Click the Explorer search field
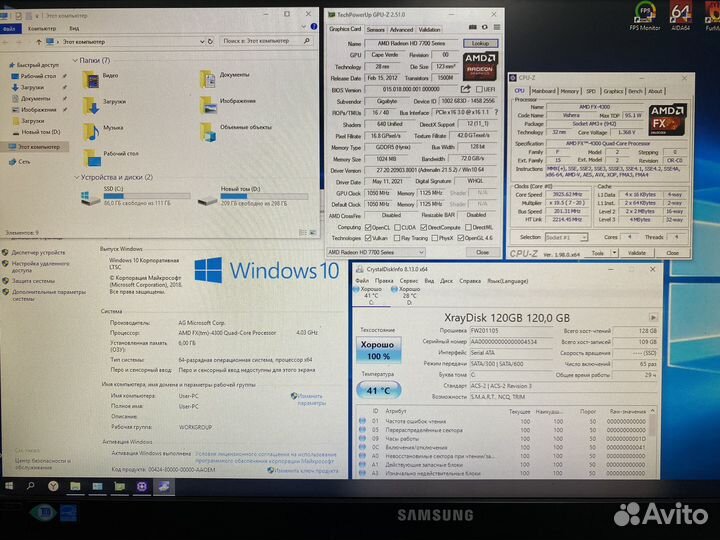The width and height of the screenshot is (720, 540). [266, 41]
